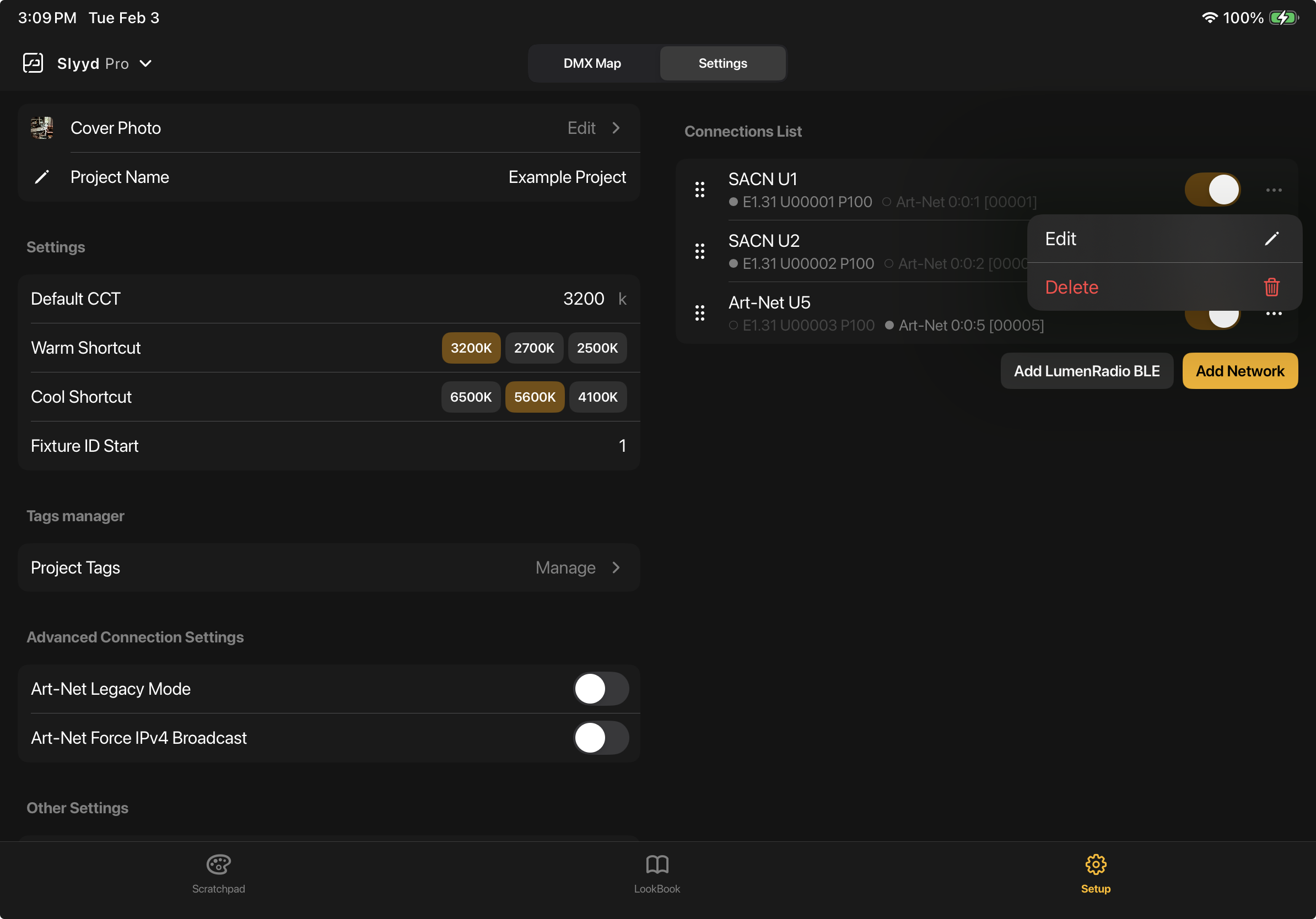This screenshot has height=919, width=1316.
Task: Open the Scratchpad panel
Action: coord(218,873)
